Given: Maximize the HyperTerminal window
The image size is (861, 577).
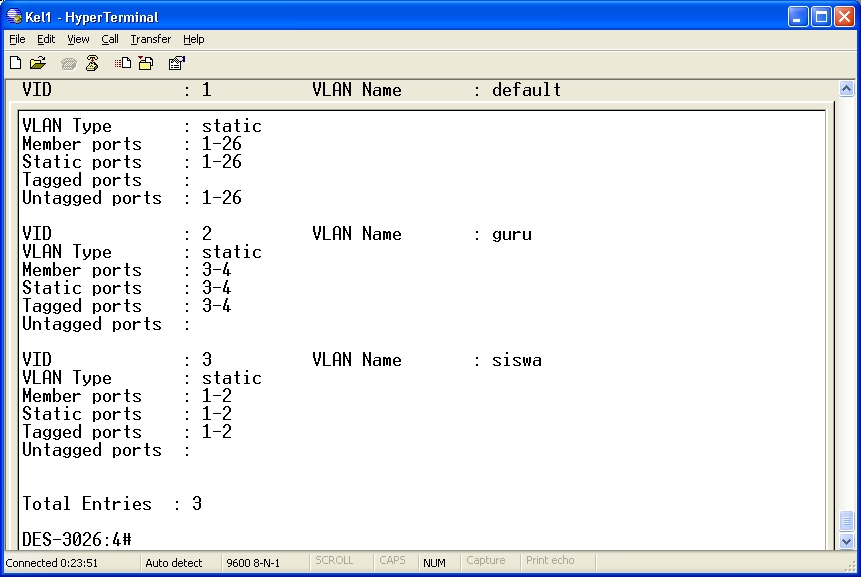Looking at the screenshot, I should [x=821, y=16].
